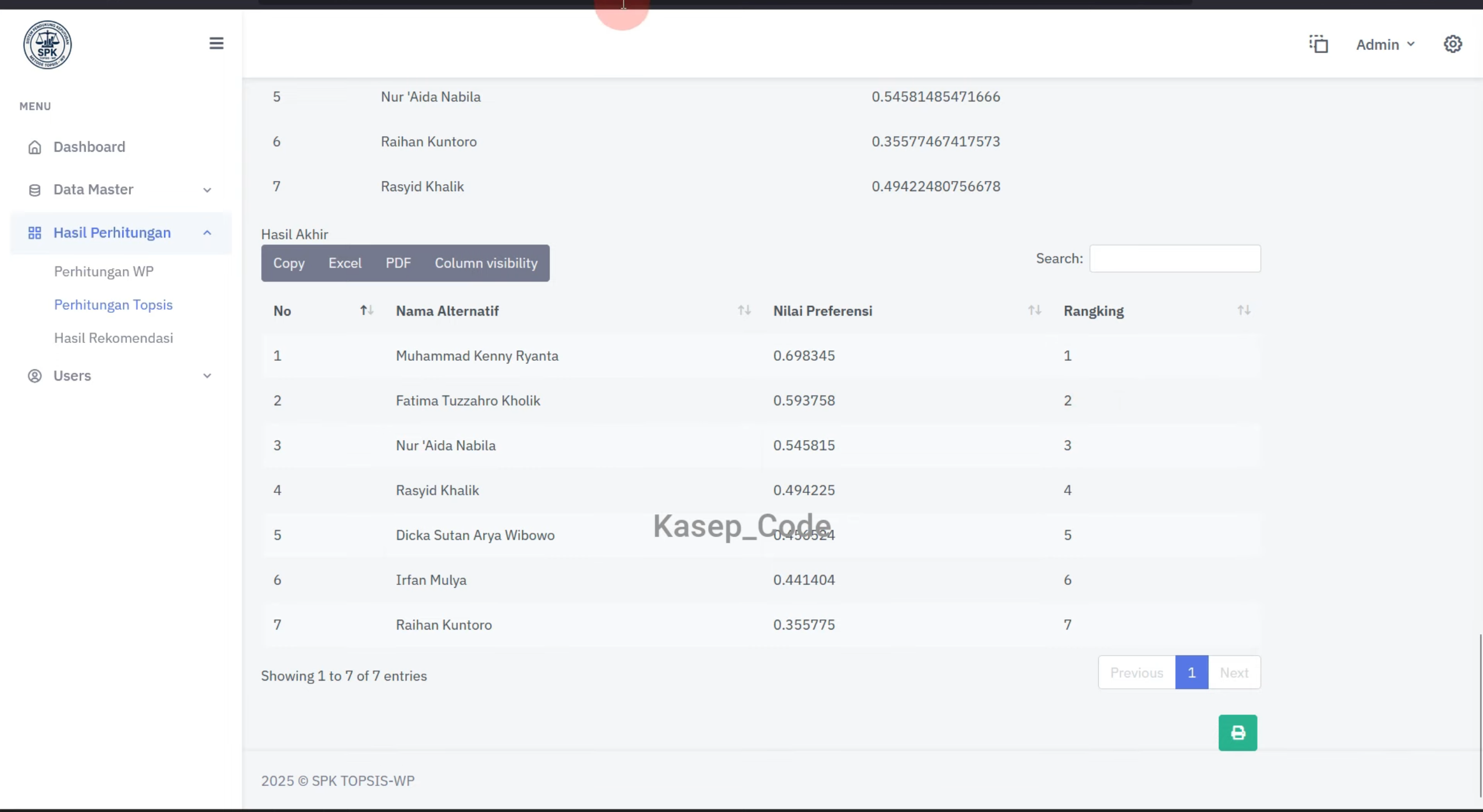Focus the Search input field

click(x=1175, y=258)
